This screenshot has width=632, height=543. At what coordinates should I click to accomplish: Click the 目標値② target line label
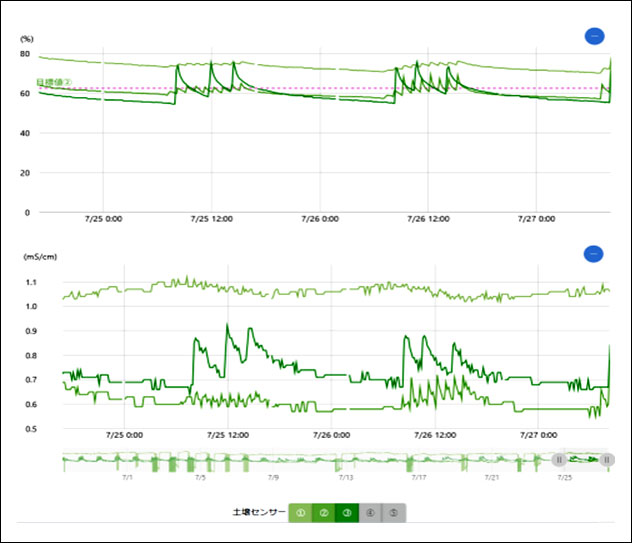(x=54, y=82)
